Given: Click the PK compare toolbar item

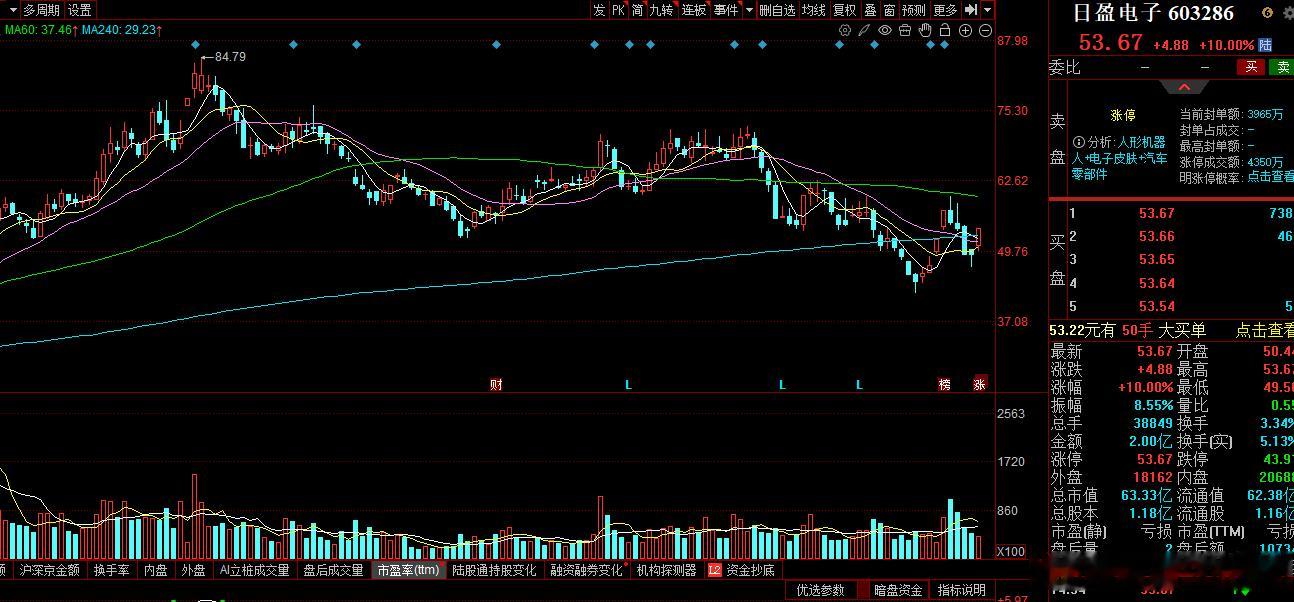Looking at the screenshot, I should tap(619, 9).
